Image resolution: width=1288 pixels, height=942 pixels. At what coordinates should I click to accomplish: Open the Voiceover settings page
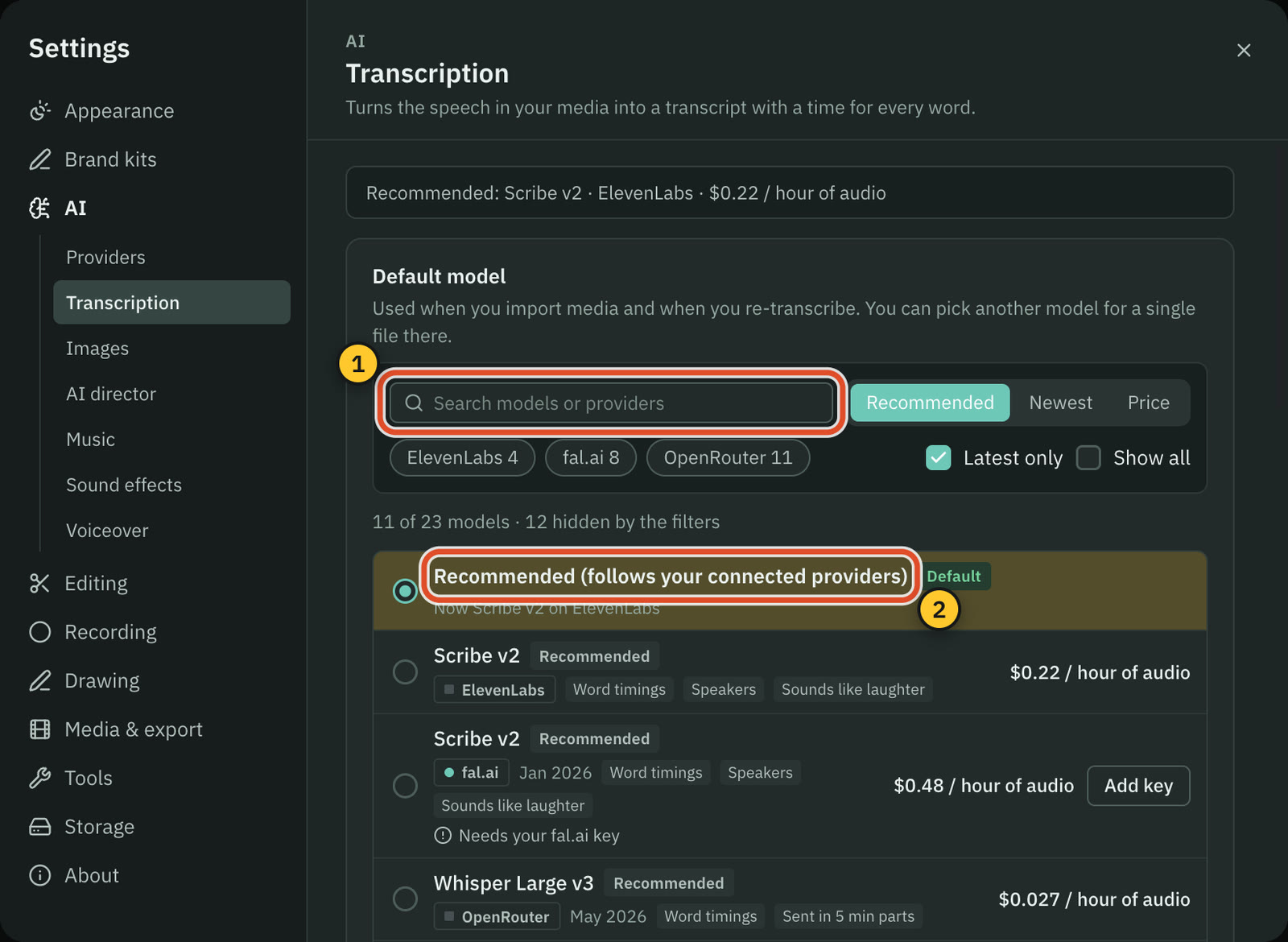172,531
